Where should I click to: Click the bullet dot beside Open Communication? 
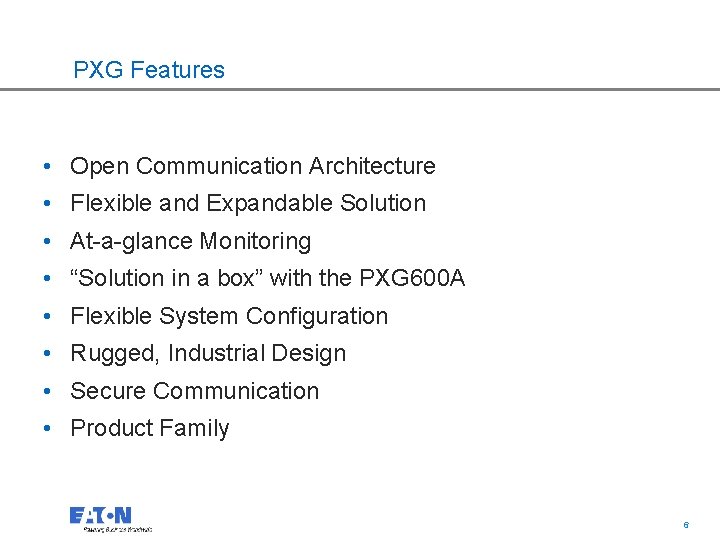pyautogui.click(x=47, y=166)
